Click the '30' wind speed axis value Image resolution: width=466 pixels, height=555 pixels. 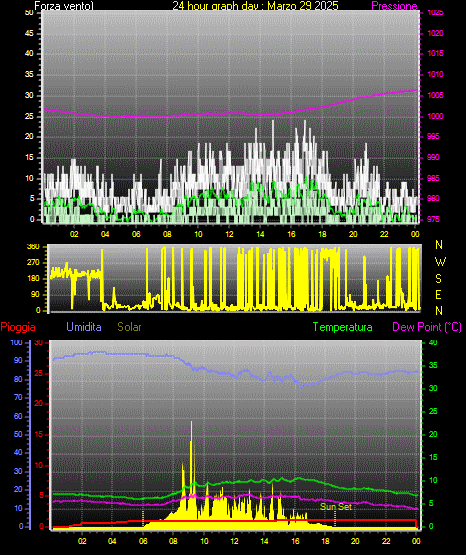click(x=29, y=95)
